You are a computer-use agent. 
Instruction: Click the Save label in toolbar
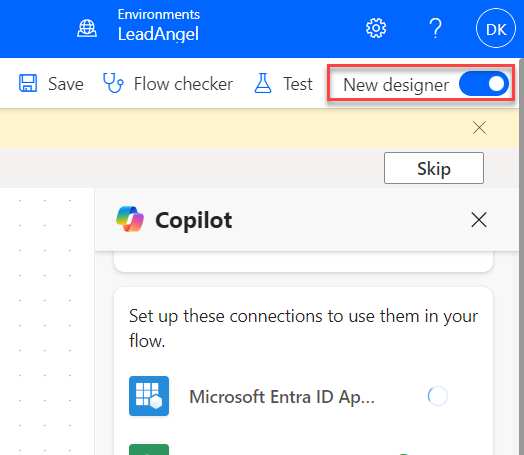click(66, 84)
